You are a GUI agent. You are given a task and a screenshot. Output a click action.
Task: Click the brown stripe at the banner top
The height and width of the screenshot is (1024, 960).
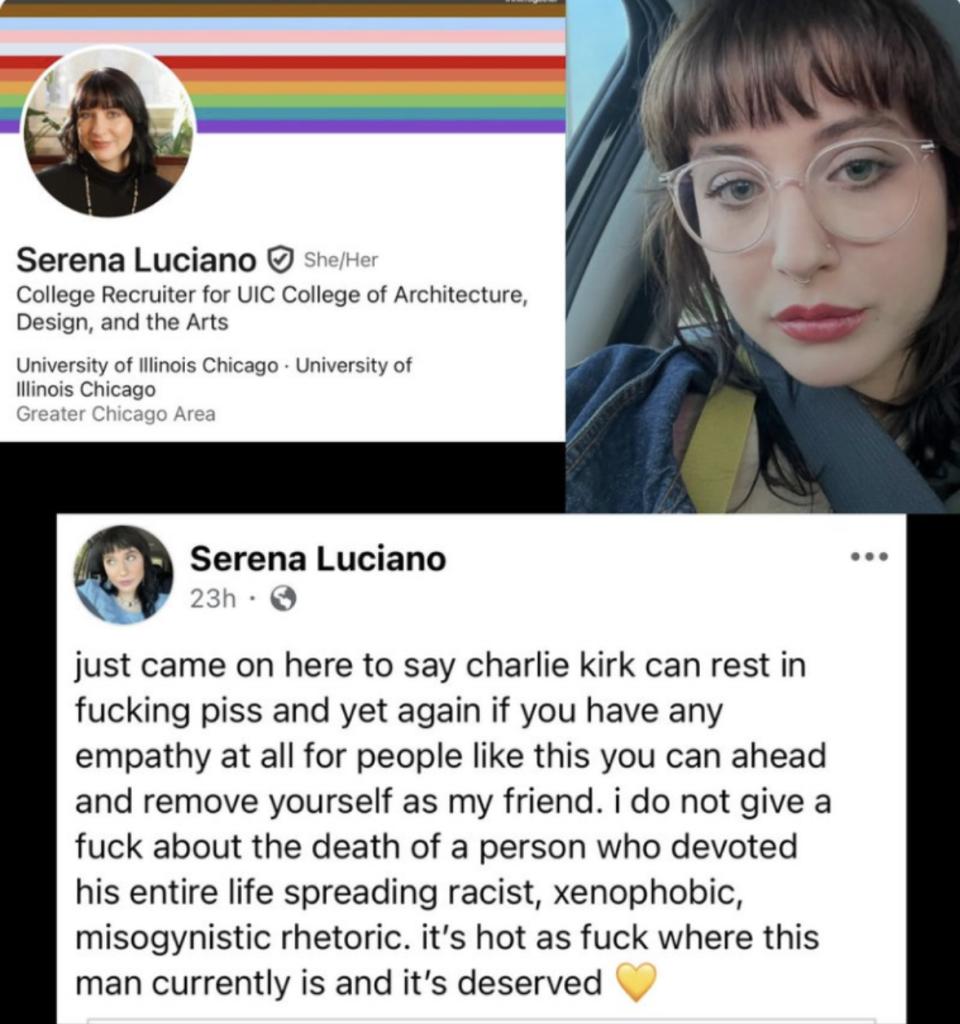pos(283,10)
